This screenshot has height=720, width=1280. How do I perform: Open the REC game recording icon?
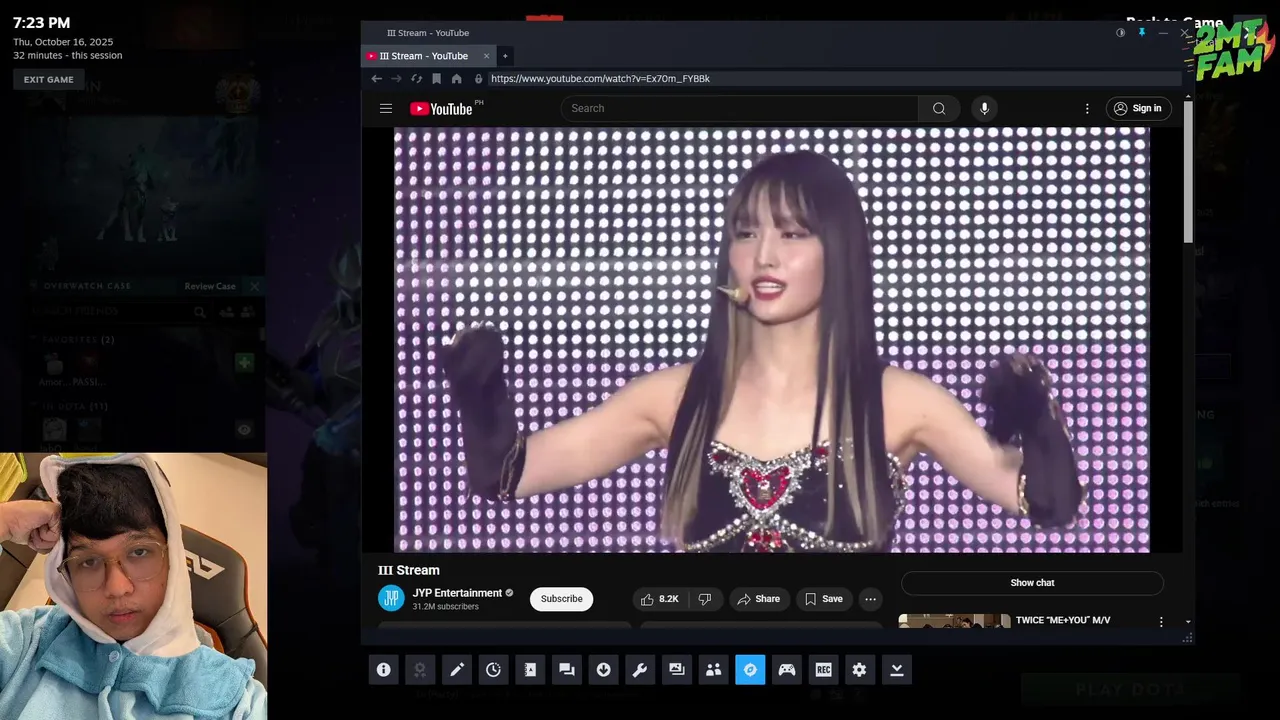[823, 670]
